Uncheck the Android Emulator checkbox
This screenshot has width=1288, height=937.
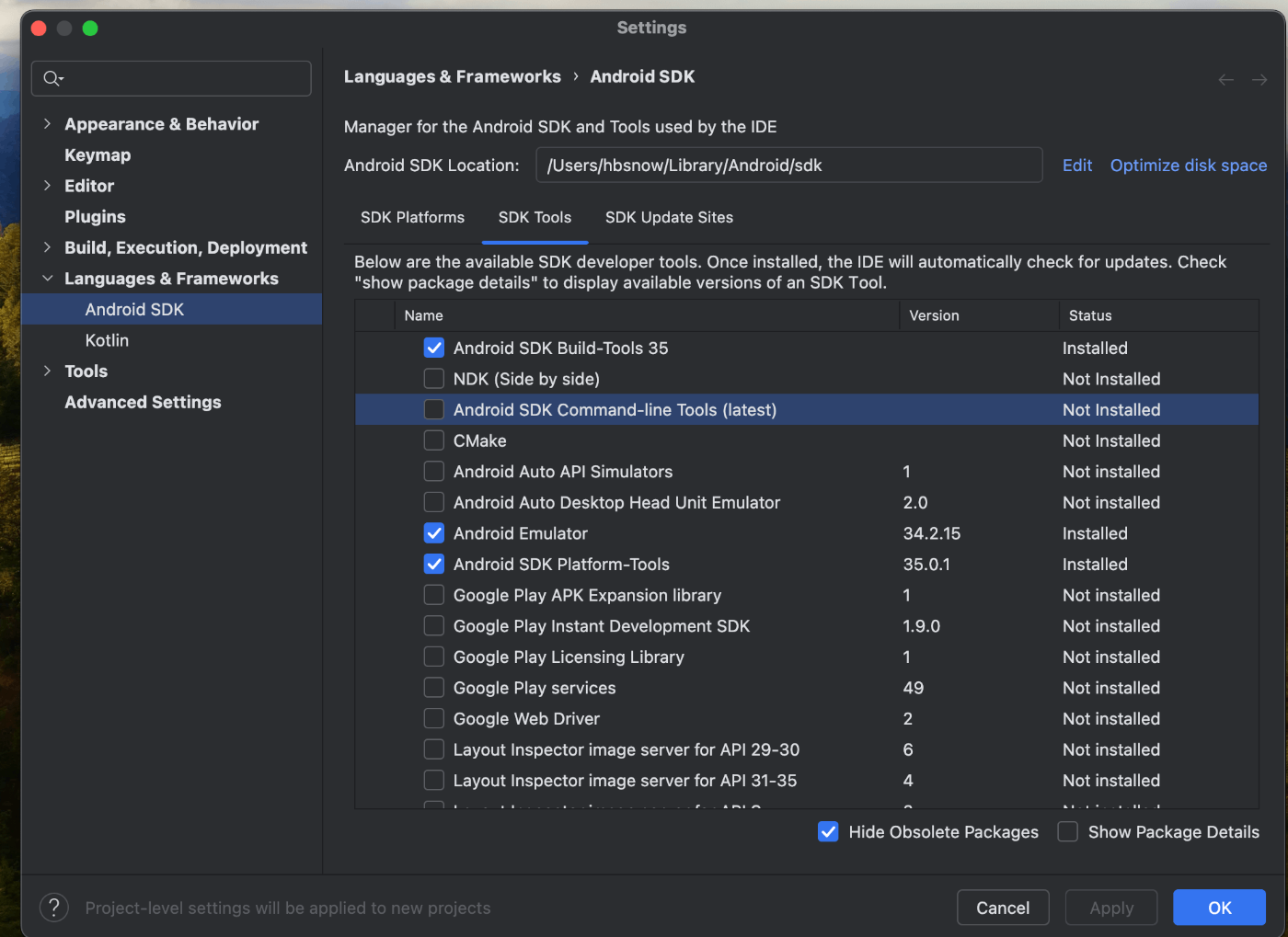[x=434, y=533]
